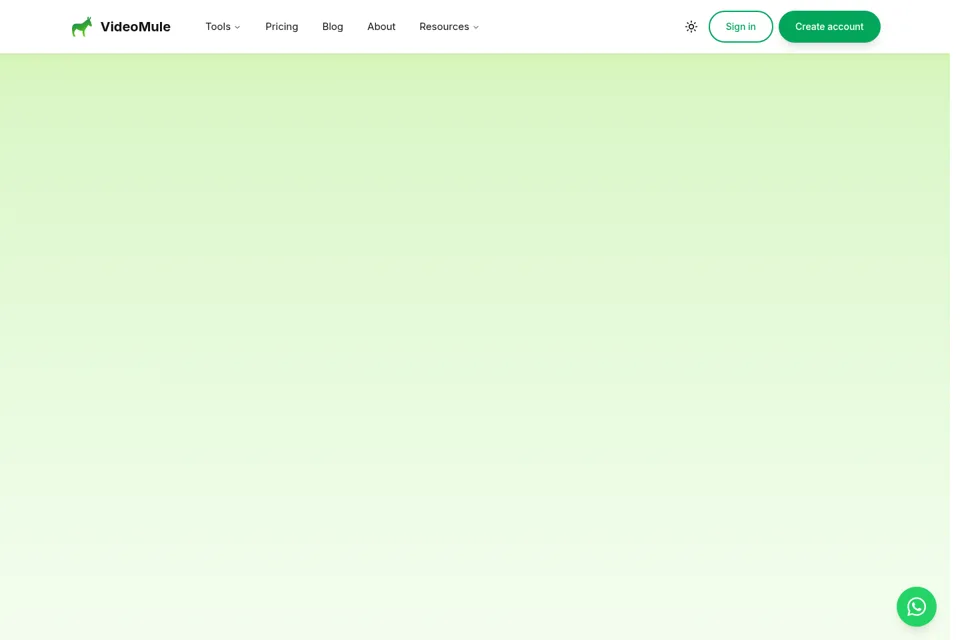Go to VideoMule home via brand name
This screenshot has height=640, width=960.
point(135,27)
